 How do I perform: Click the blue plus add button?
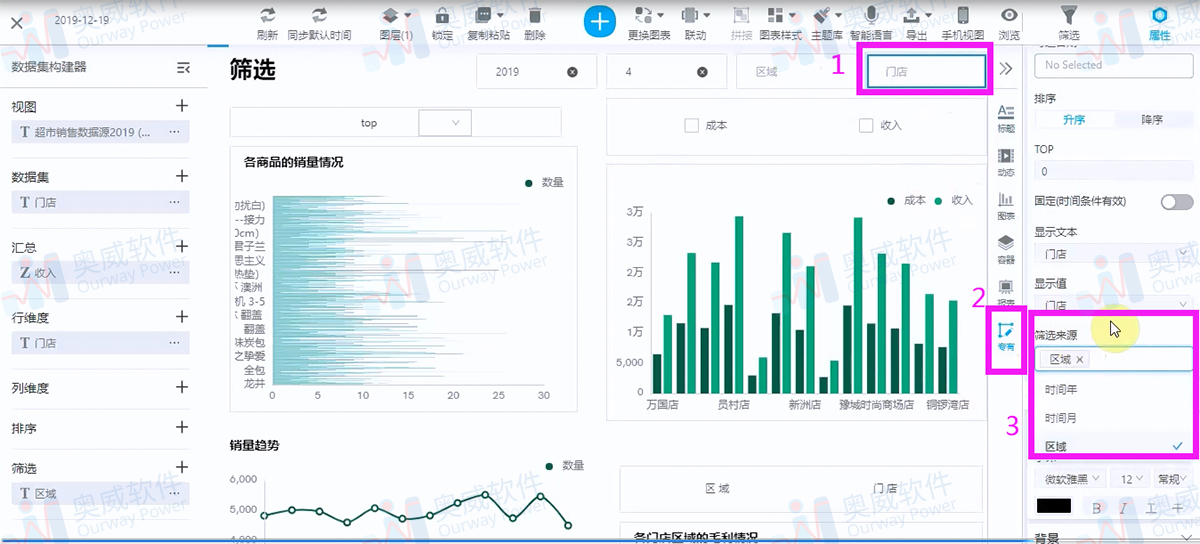click(x=599, y=21)
